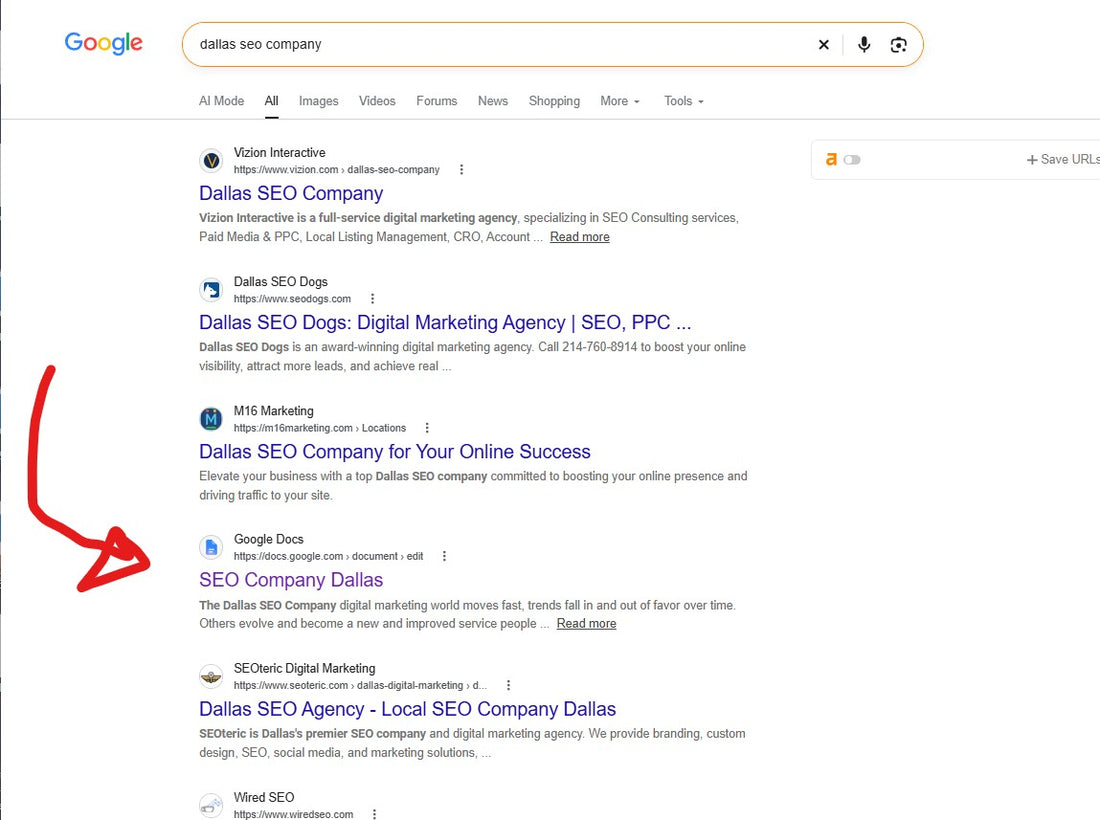This screenshot has width=1100, height=820.
Task: Open the three-dot menu for the Google Docs result
Action: click(x=444, y=556)
